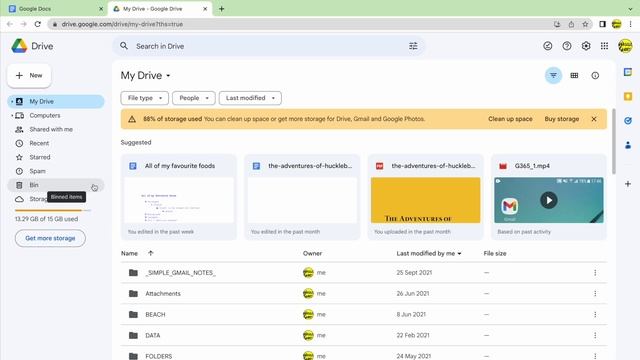
Task: Open search options filter icon
Action: (413, 46)
